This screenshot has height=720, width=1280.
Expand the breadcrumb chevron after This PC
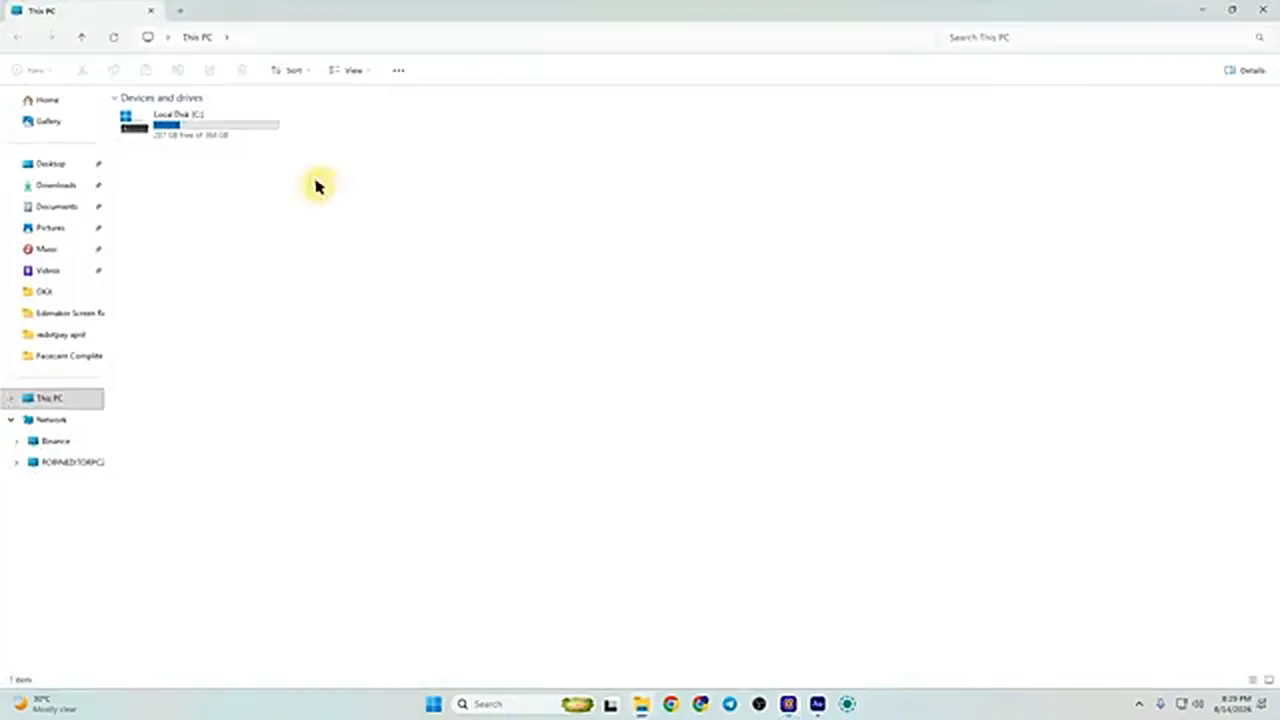pos(227,37)
